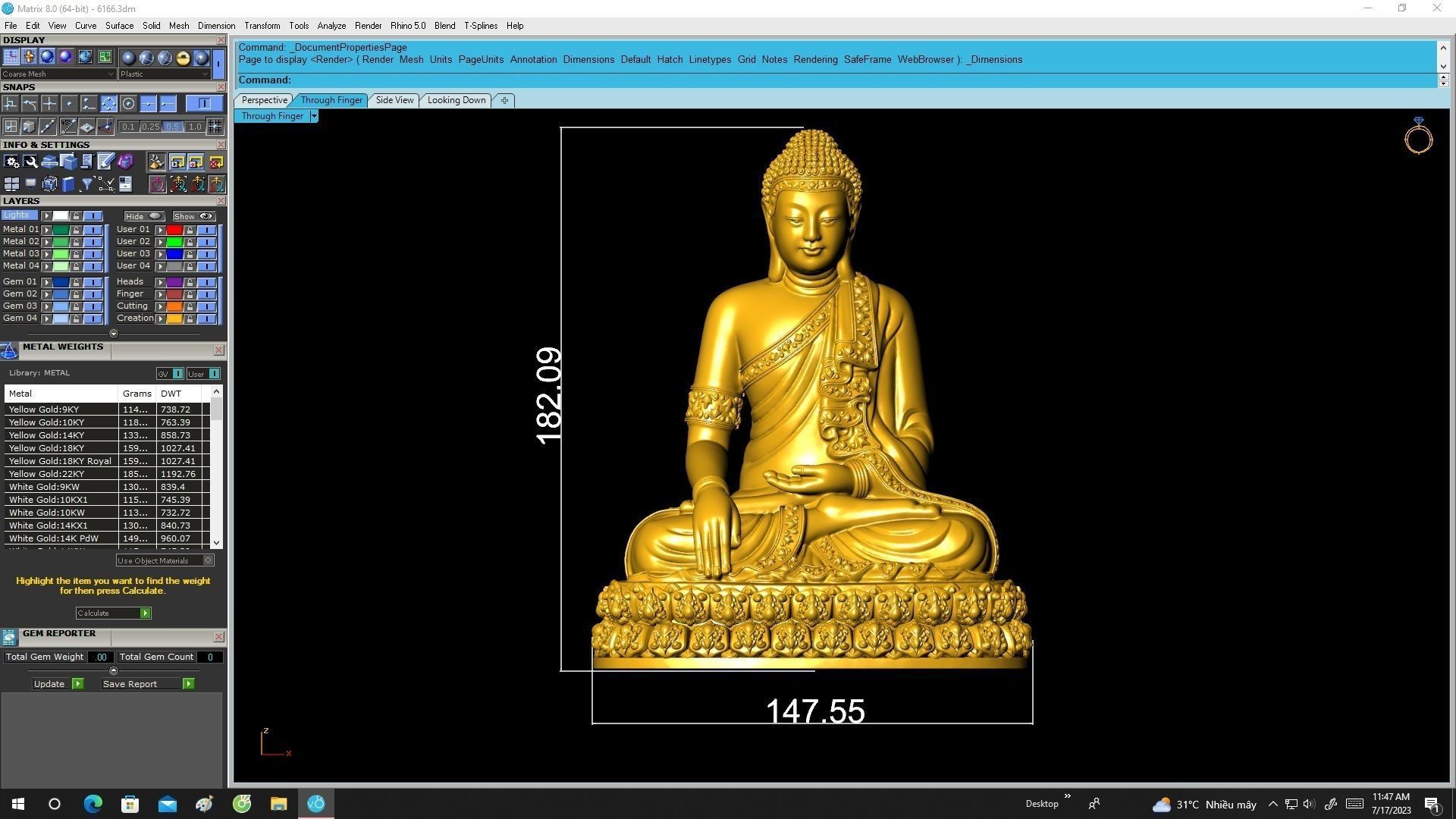Click the purple gem cube icon
Viewport: 1456px width, 819px height.
[125, 162]
